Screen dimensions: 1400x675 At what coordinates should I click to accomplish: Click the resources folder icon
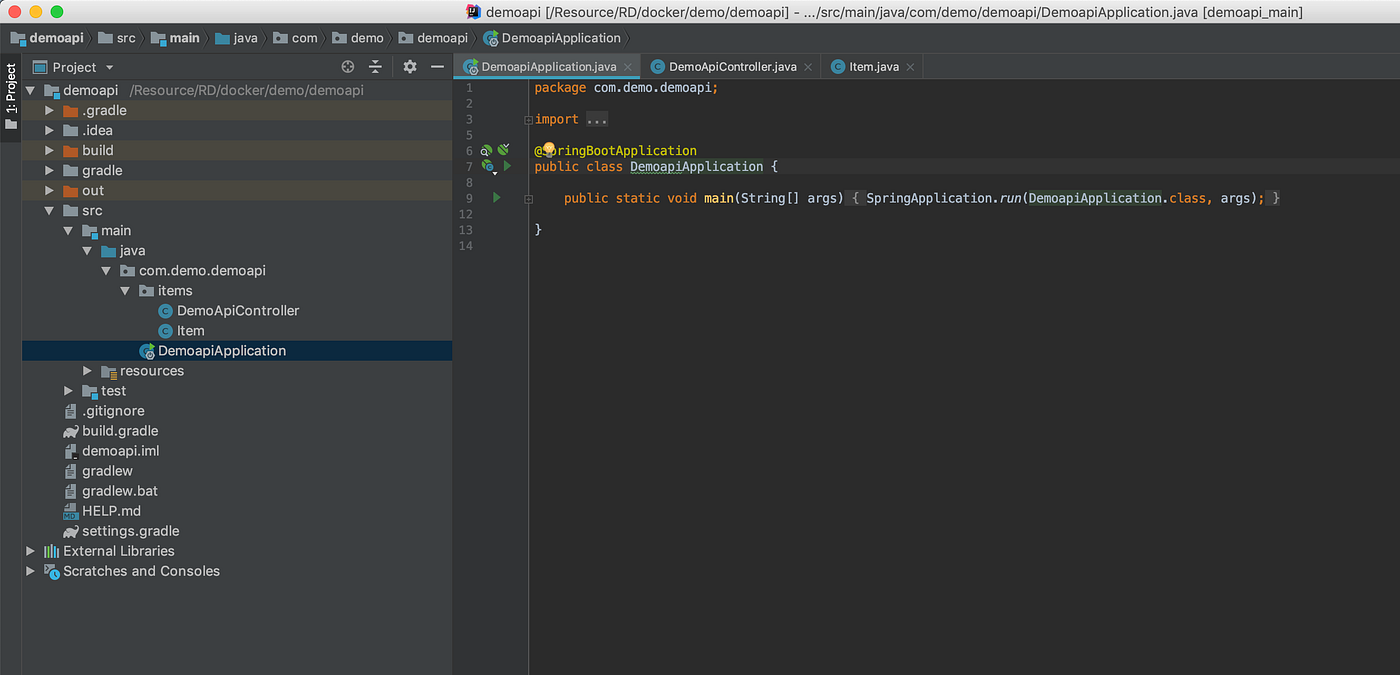(109, 371)
